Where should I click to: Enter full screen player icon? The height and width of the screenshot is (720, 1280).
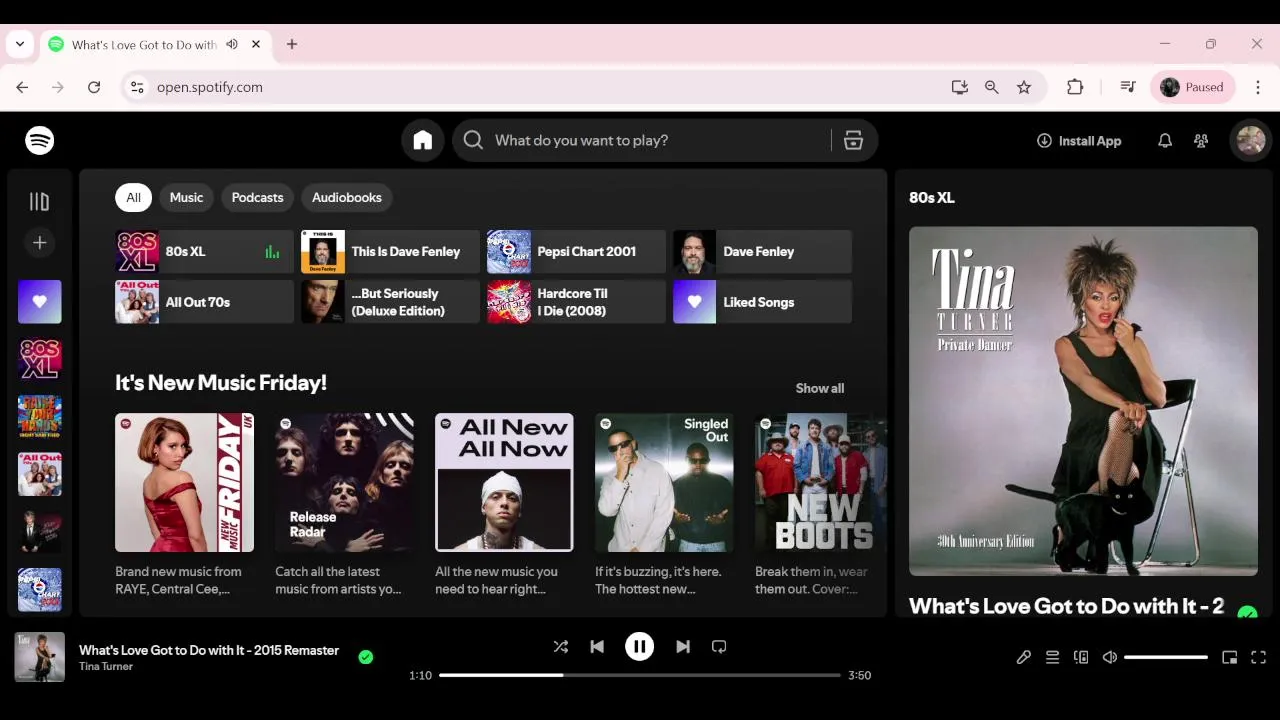[1259, 657]
